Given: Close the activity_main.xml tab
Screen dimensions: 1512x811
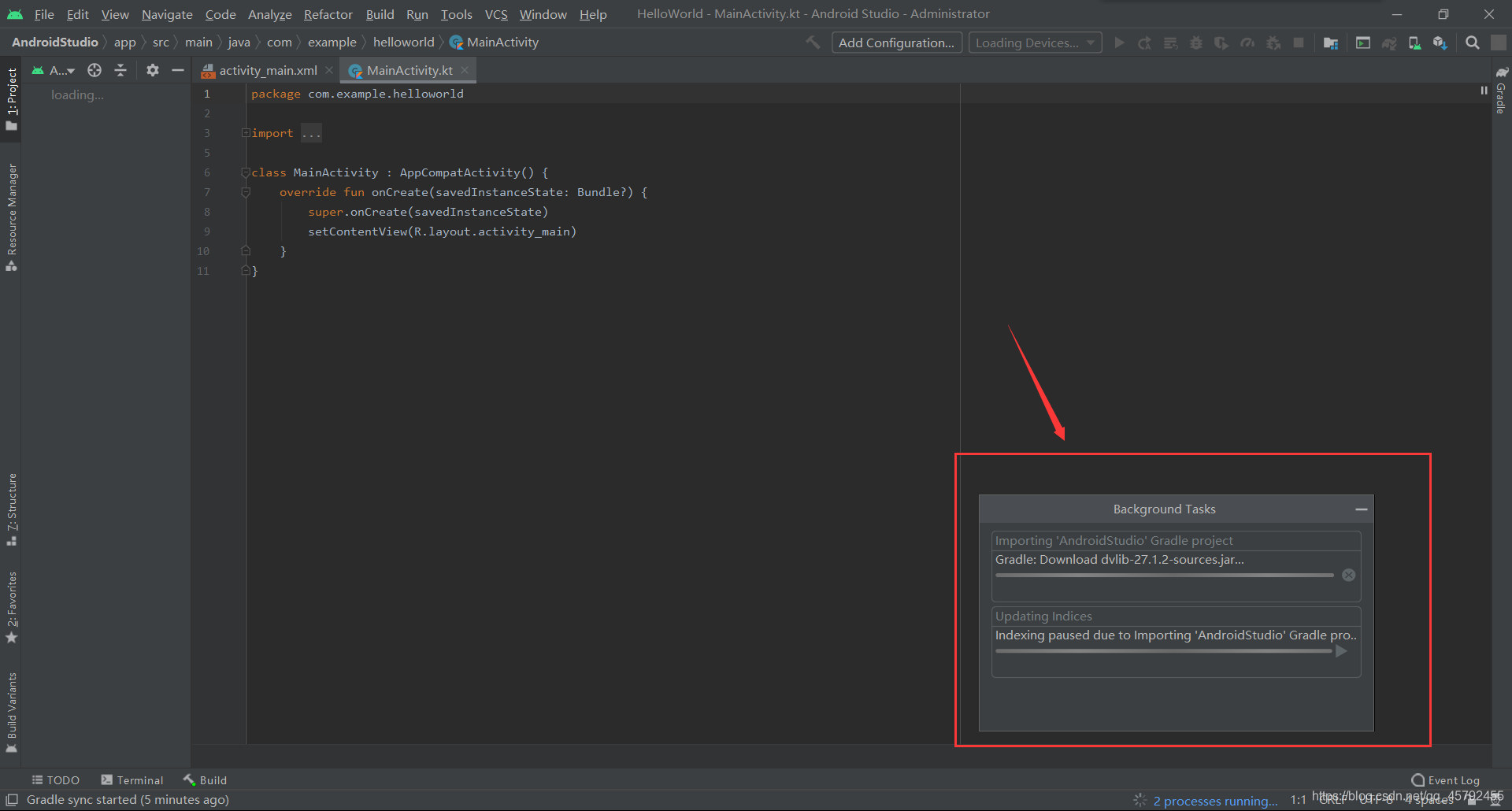Looking at the screenshot, I should (x=329, y=70).
